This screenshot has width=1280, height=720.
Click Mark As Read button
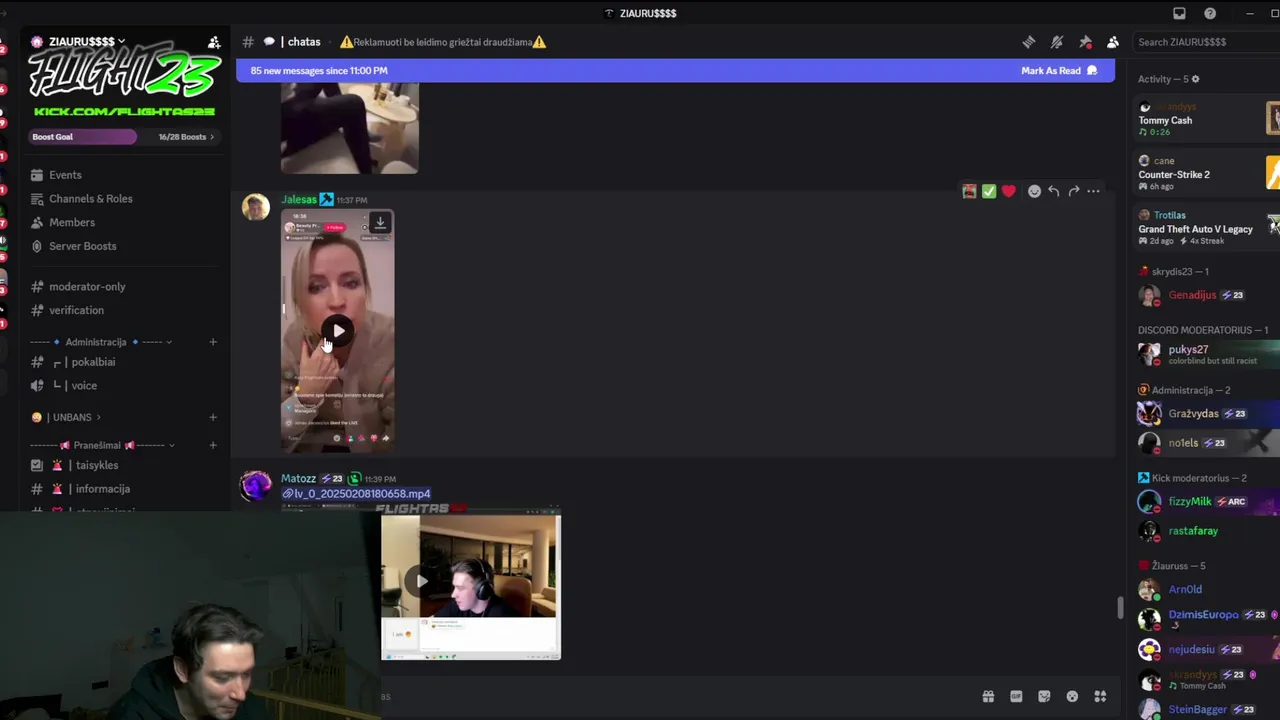(x=1059, y=71)
